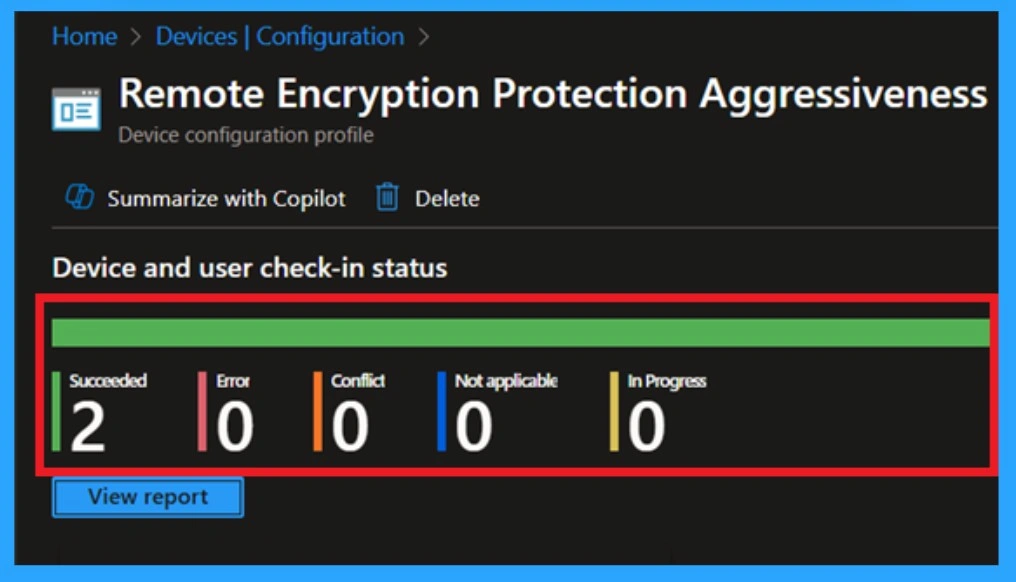
Task: Open Devices | Configuration breadcrumb link
Action: point(279,36)
